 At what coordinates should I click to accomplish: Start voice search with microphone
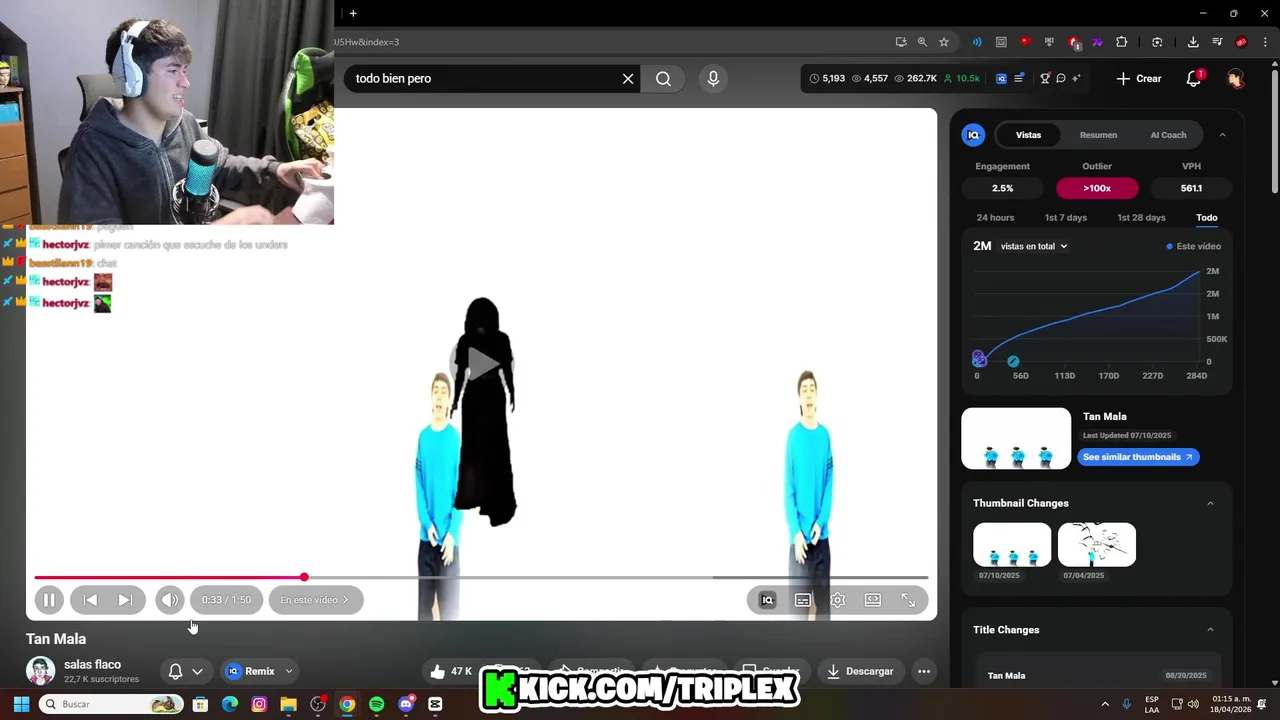tap(713, 78)
